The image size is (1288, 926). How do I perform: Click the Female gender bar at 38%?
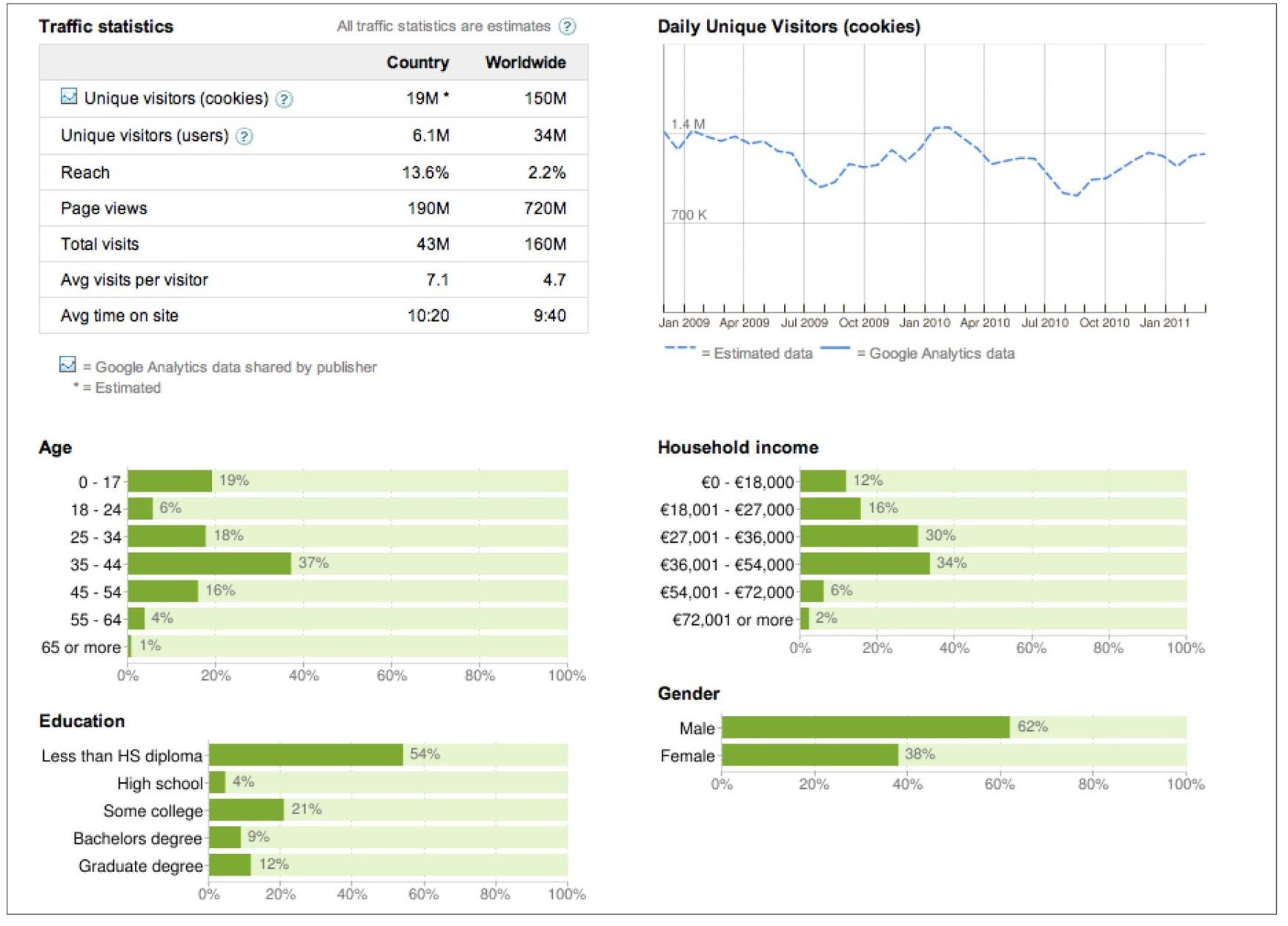810,755
